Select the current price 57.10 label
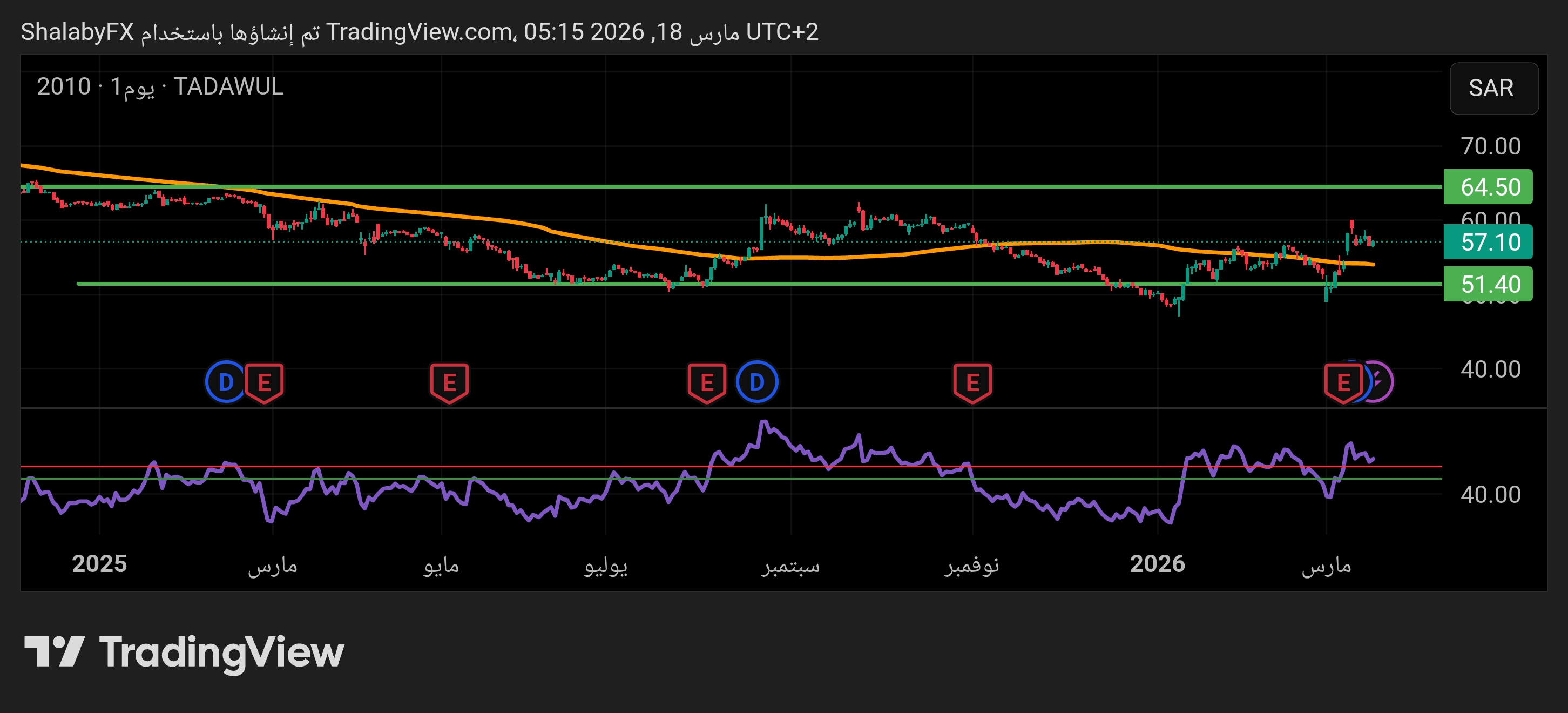The image size is (1568, 713). [x=1489, y=243]
